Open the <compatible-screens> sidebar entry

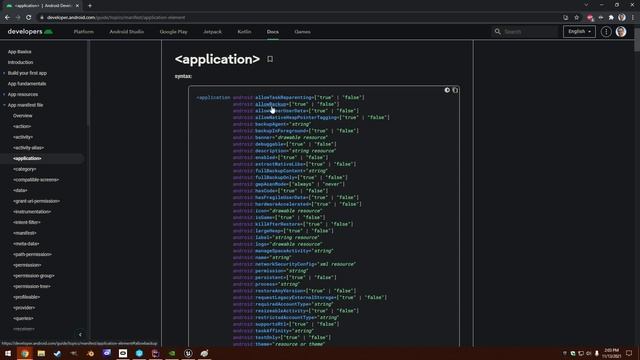[36, 180]
